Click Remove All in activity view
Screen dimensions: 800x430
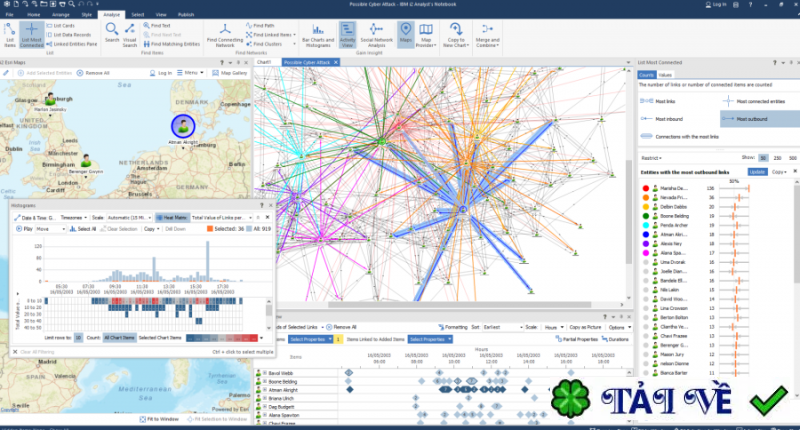coord(341,327)
